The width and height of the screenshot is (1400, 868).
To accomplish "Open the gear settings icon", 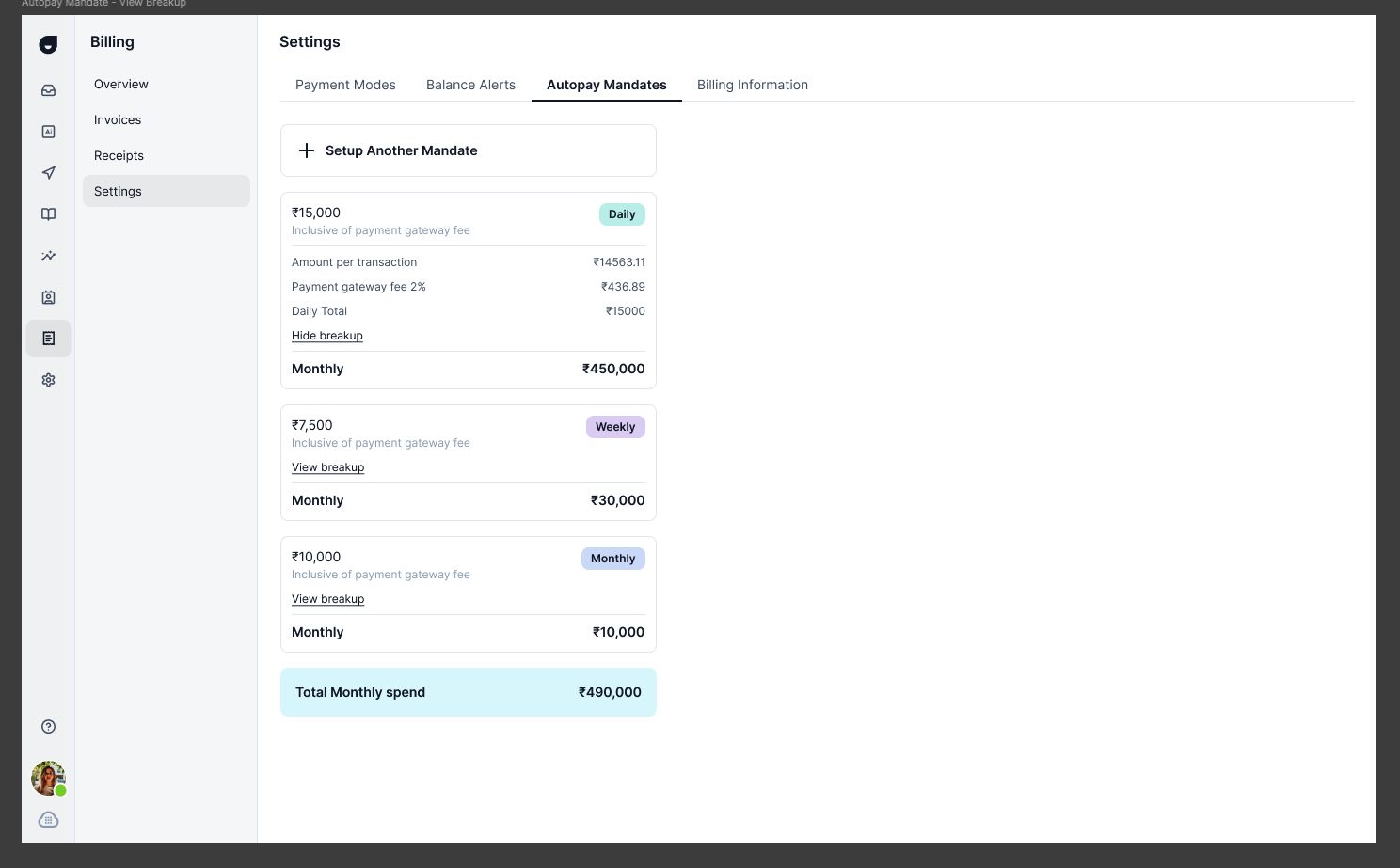I will tap(49, 380).
